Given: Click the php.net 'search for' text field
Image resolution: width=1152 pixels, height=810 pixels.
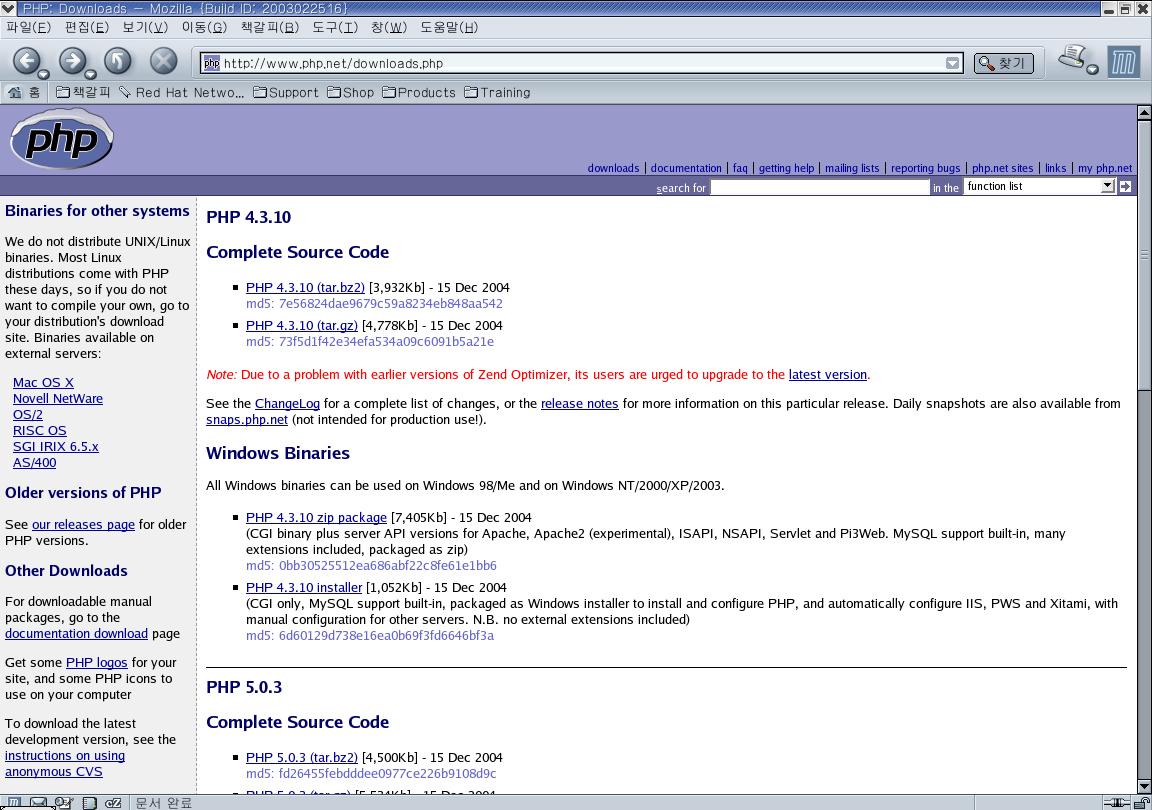Looking at the screenshot, I should (820, 187).
